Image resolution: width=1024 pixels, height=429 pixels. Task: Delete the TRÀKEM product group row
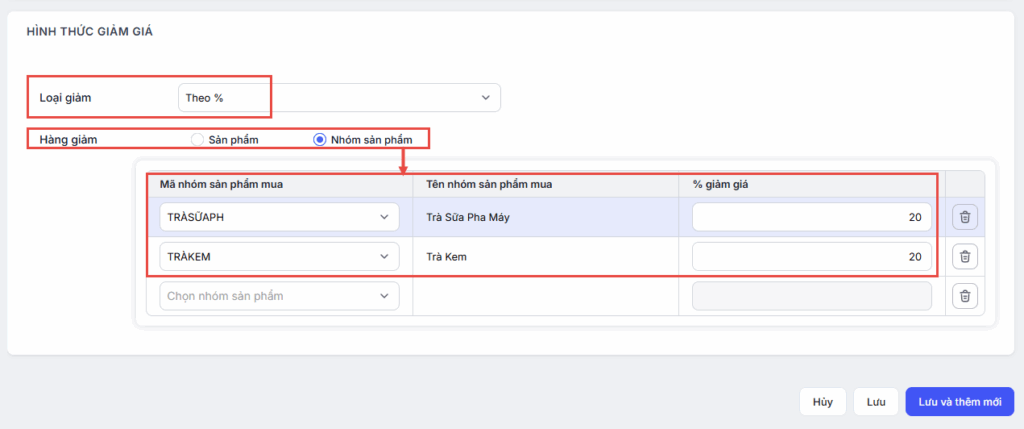964,257
